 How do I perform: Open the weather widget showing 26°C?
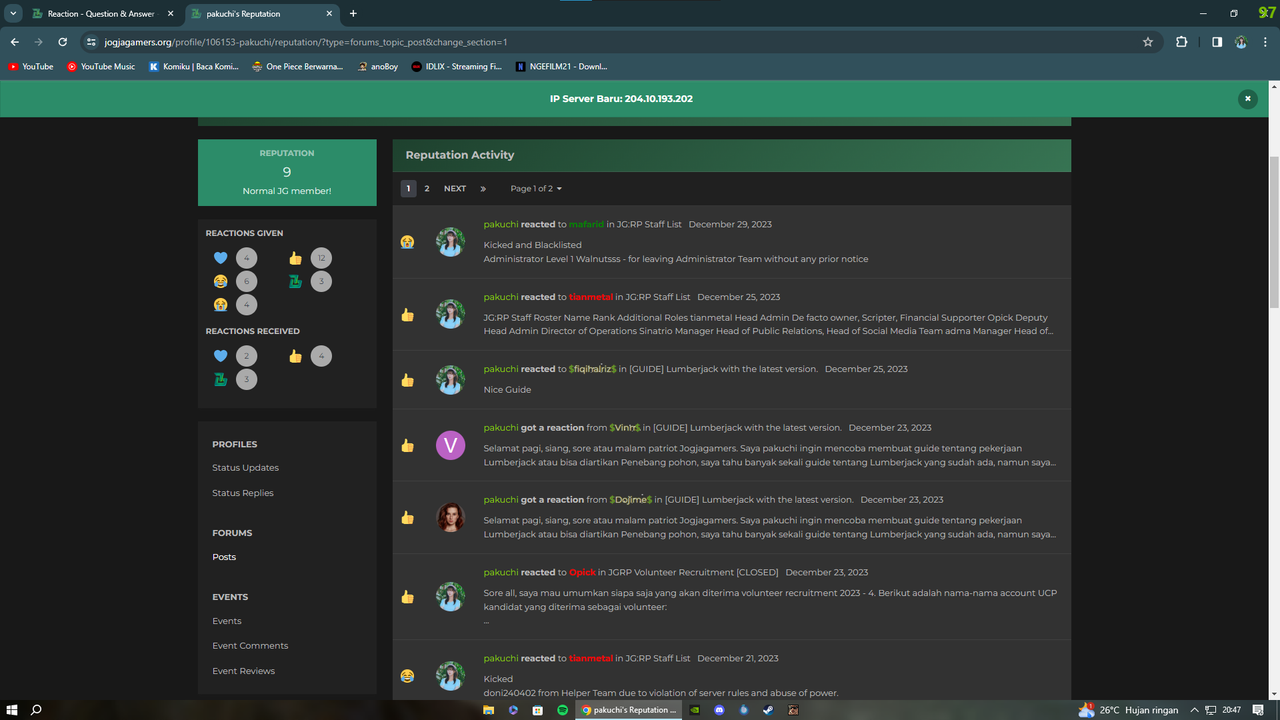(1128, 710)
